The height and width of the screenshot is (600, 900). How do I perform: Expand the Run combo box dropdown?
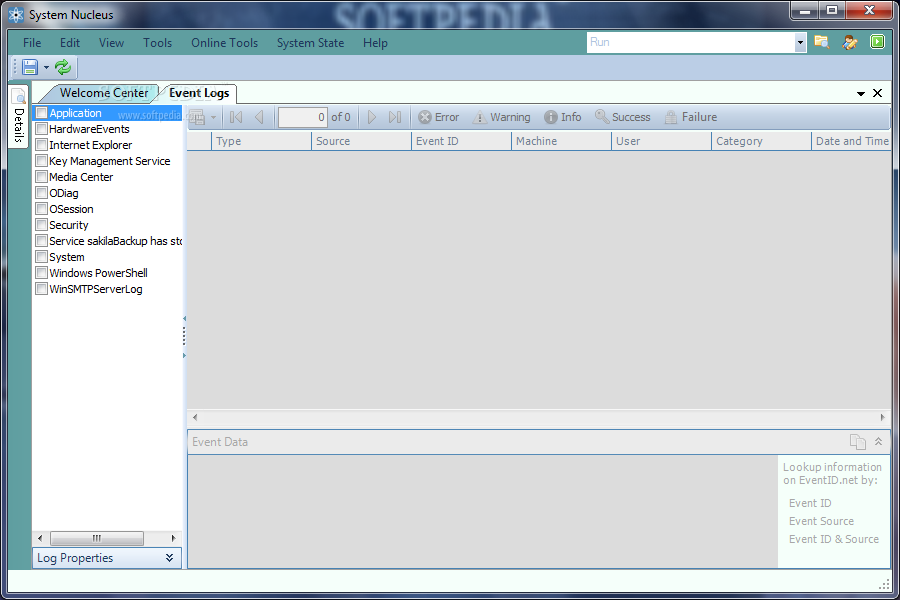[800, 42]
